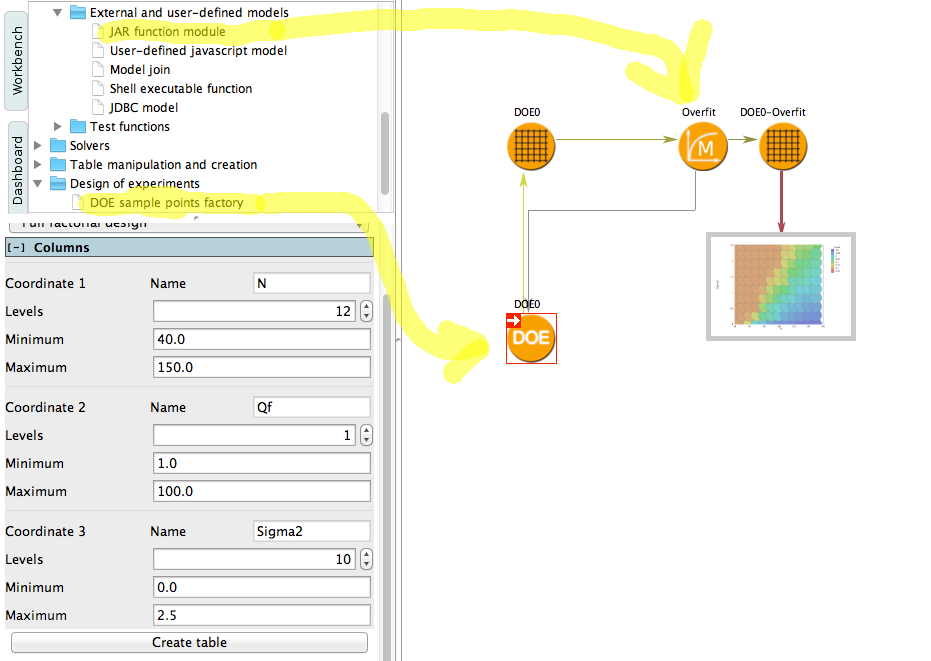Select JAR function module item
The height and width of the screenshot is (661, 931).
[167, 32]
